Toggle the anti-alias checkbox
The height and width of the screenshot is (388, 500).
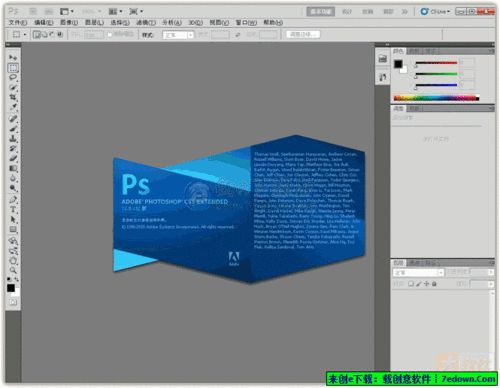coord(110,35)
